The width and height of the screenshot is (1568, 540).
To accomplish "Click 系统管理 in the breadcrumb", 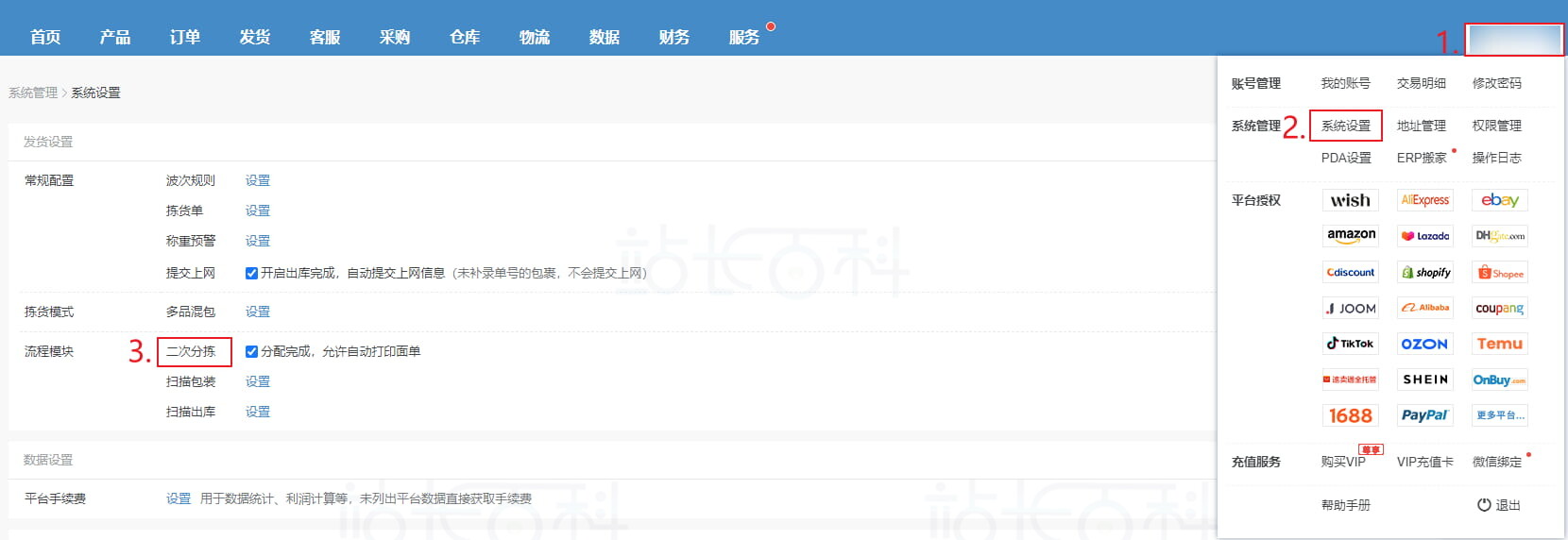I will point(33,93).
